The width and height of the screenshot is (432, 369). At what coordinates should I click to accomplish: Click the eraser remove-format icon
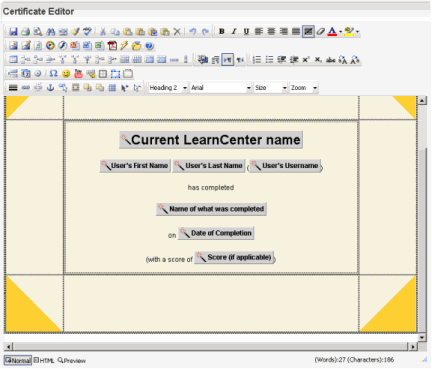320,32
